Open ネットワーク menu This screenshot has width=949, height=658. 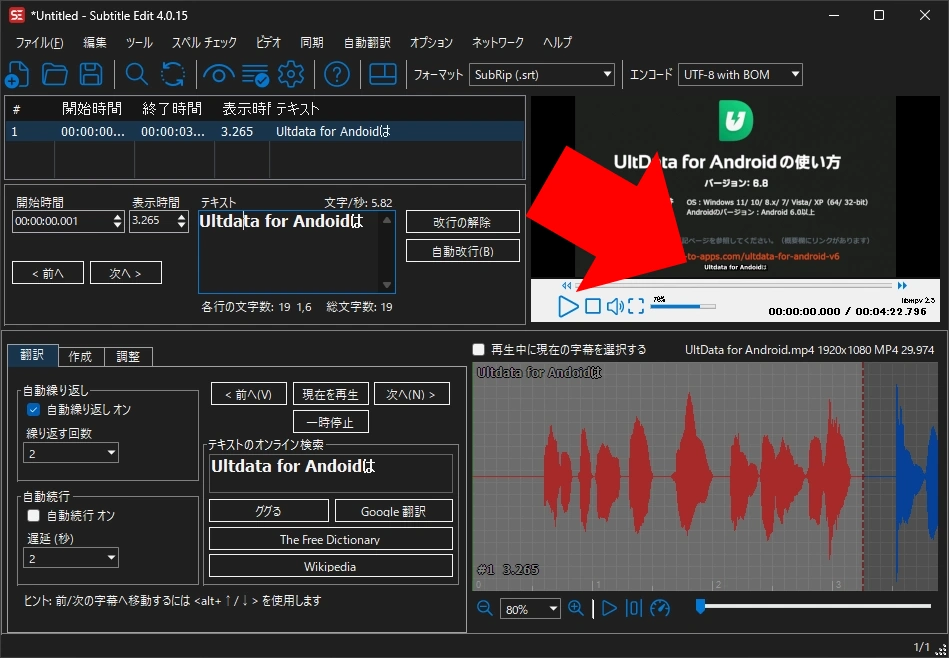497,42
